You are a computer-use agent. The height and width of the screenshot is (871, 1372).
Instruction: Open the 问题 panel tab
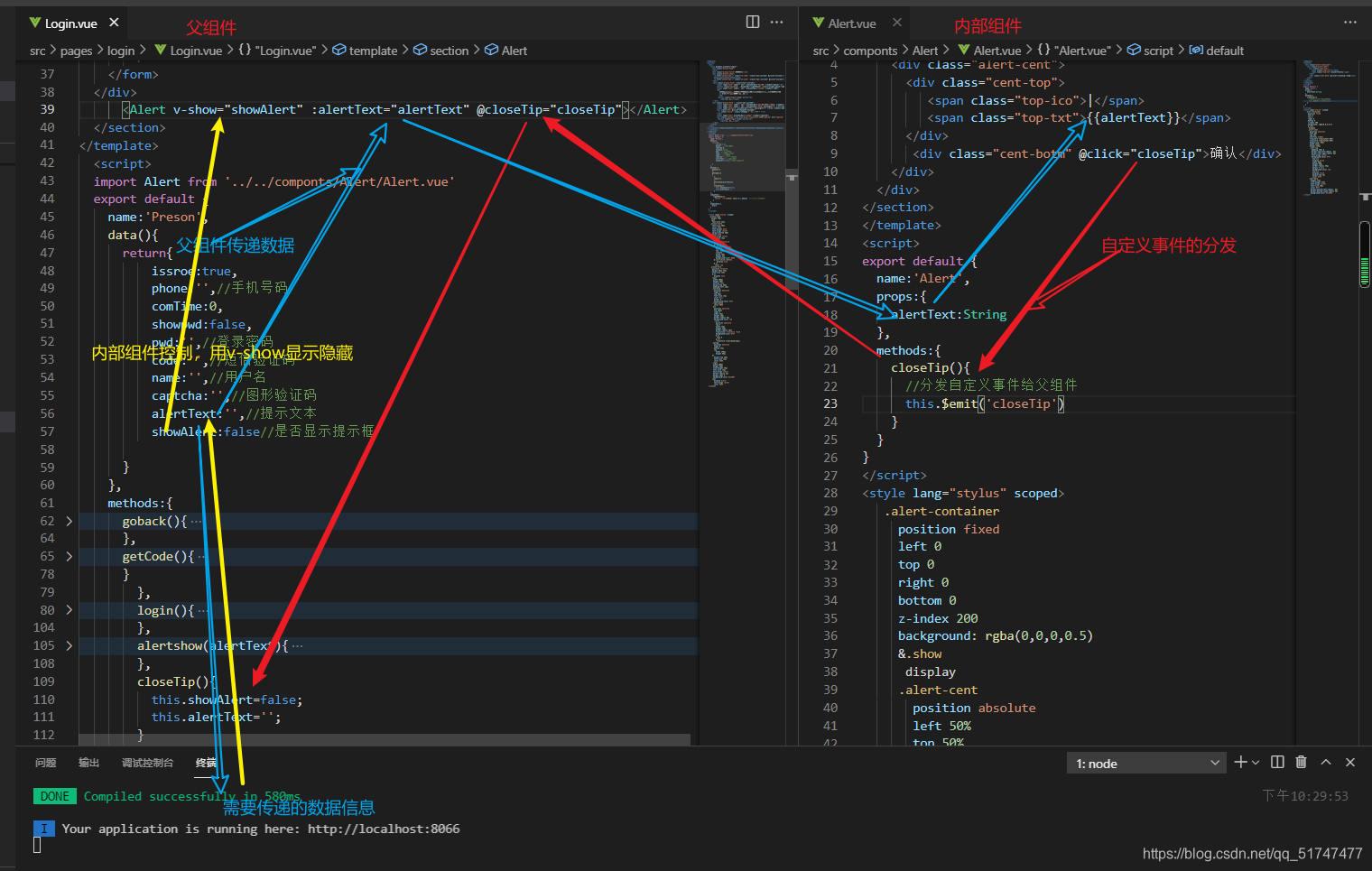45,764
